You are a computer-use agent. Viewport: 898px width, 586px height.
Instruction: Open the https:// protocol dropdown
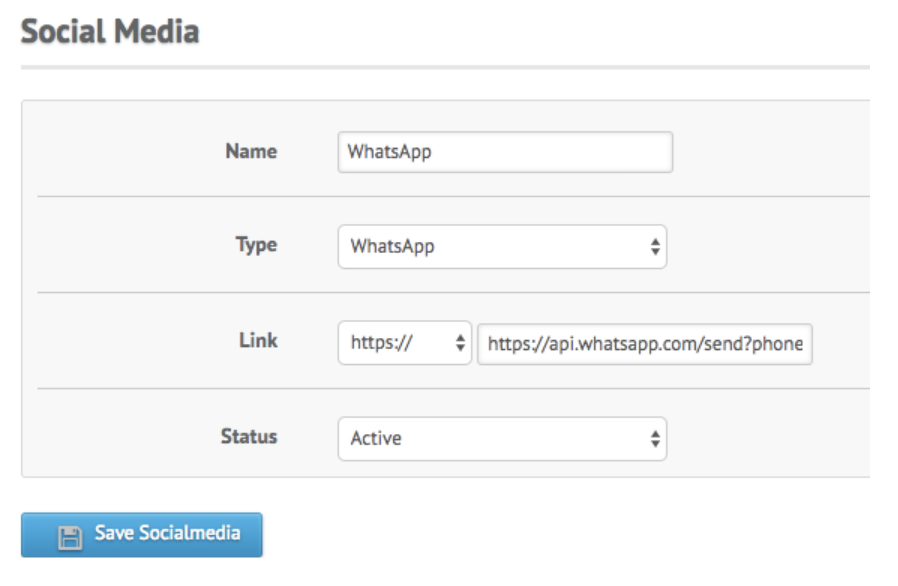[x=404, y=343]
